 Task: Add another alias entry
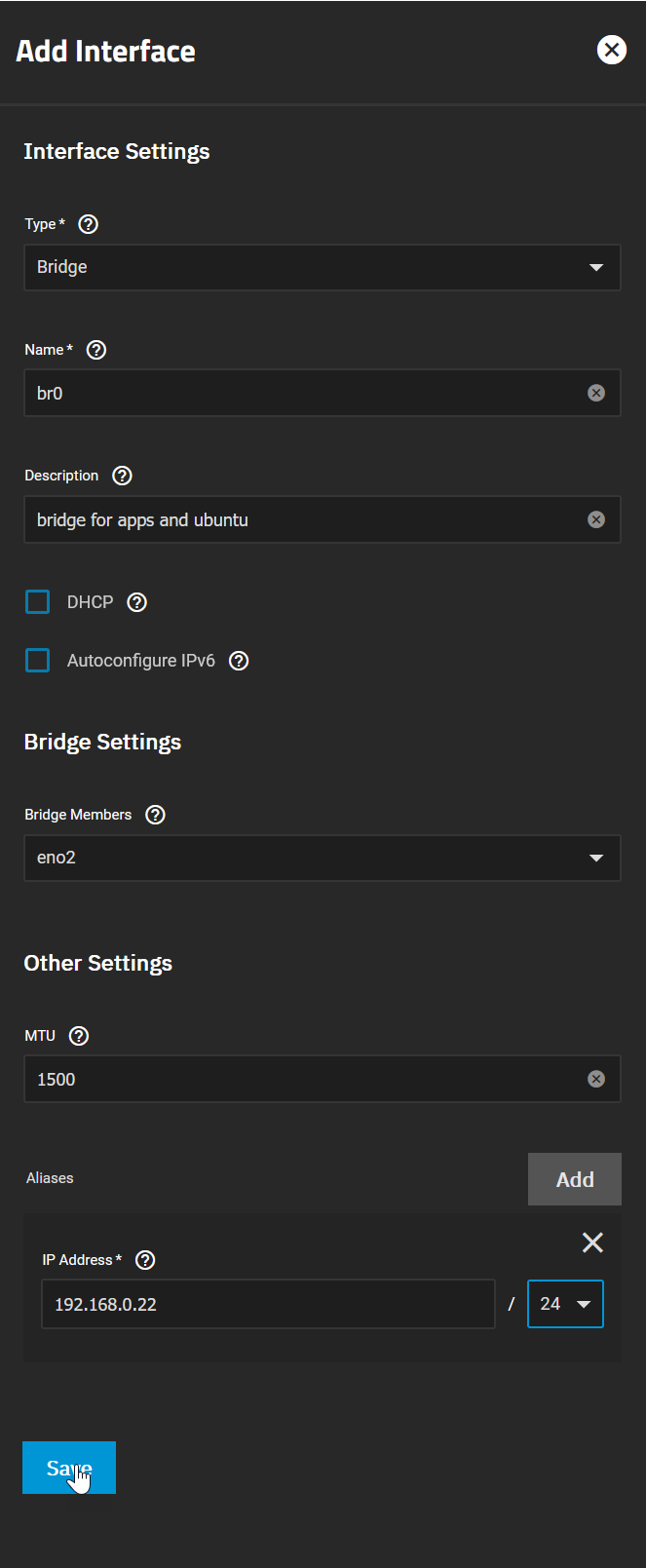click(574, 1178)
